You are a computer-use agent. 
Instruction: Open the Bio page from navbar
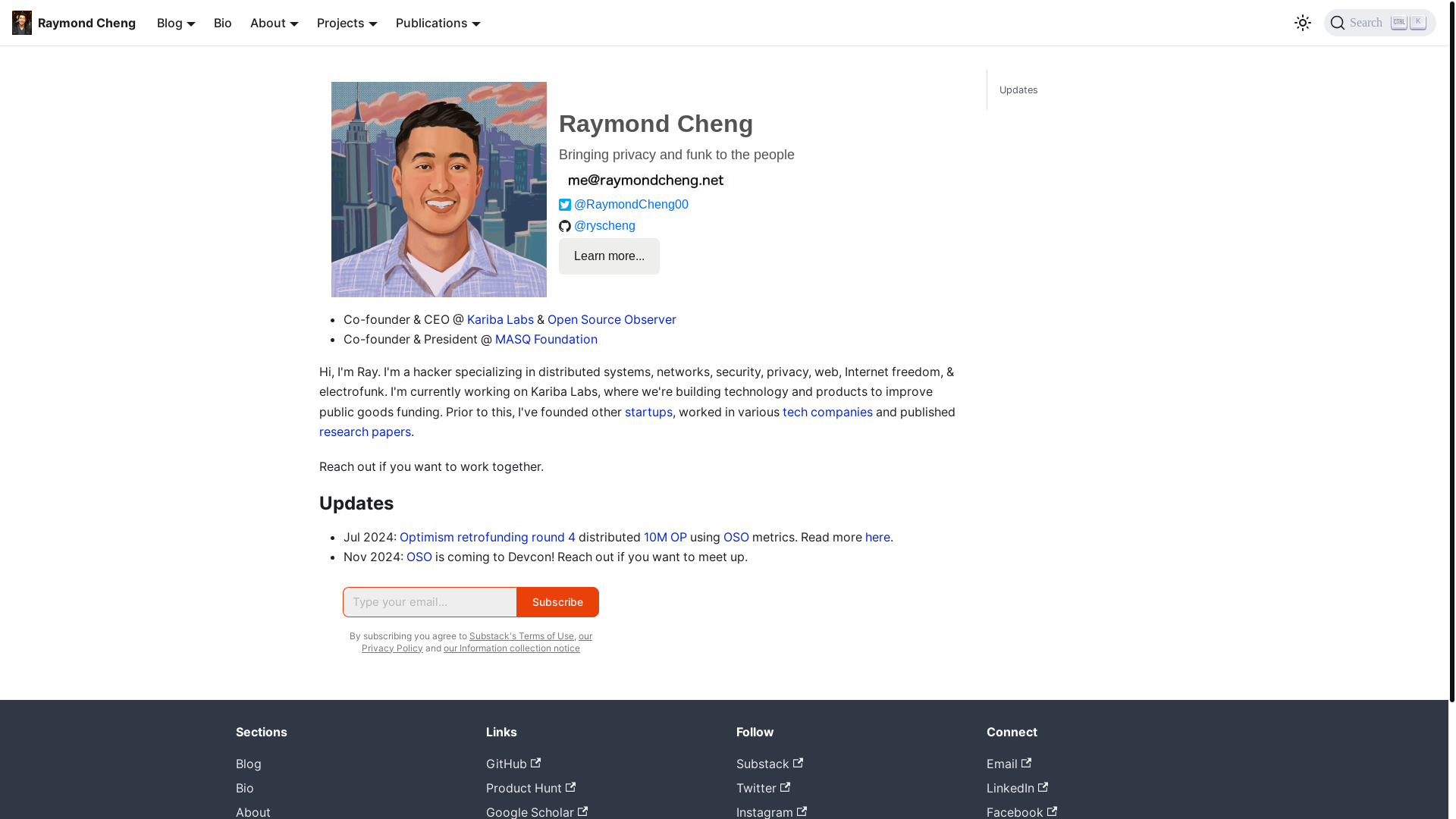[222, 23]
